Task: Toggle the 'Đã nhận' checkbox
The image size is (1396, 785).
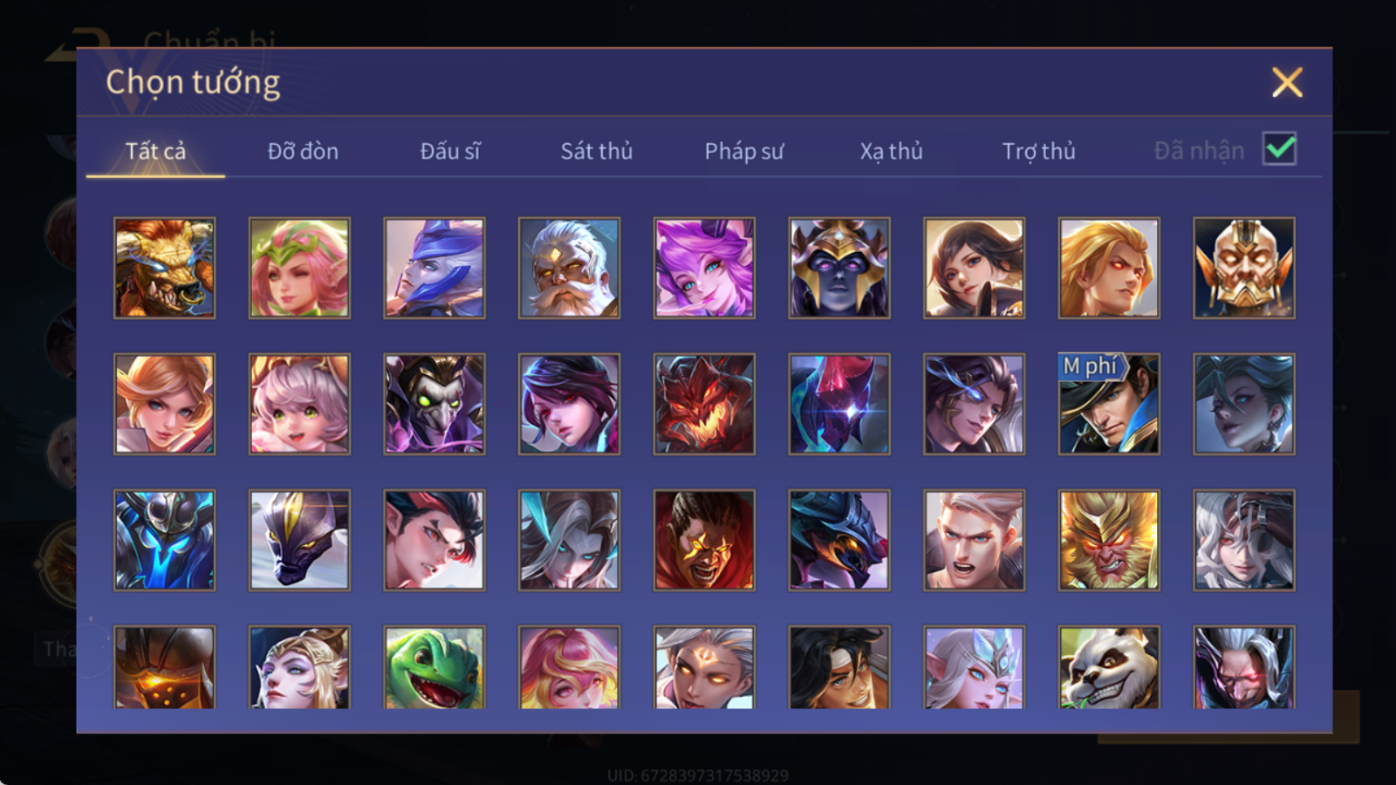Action: 1279,149
